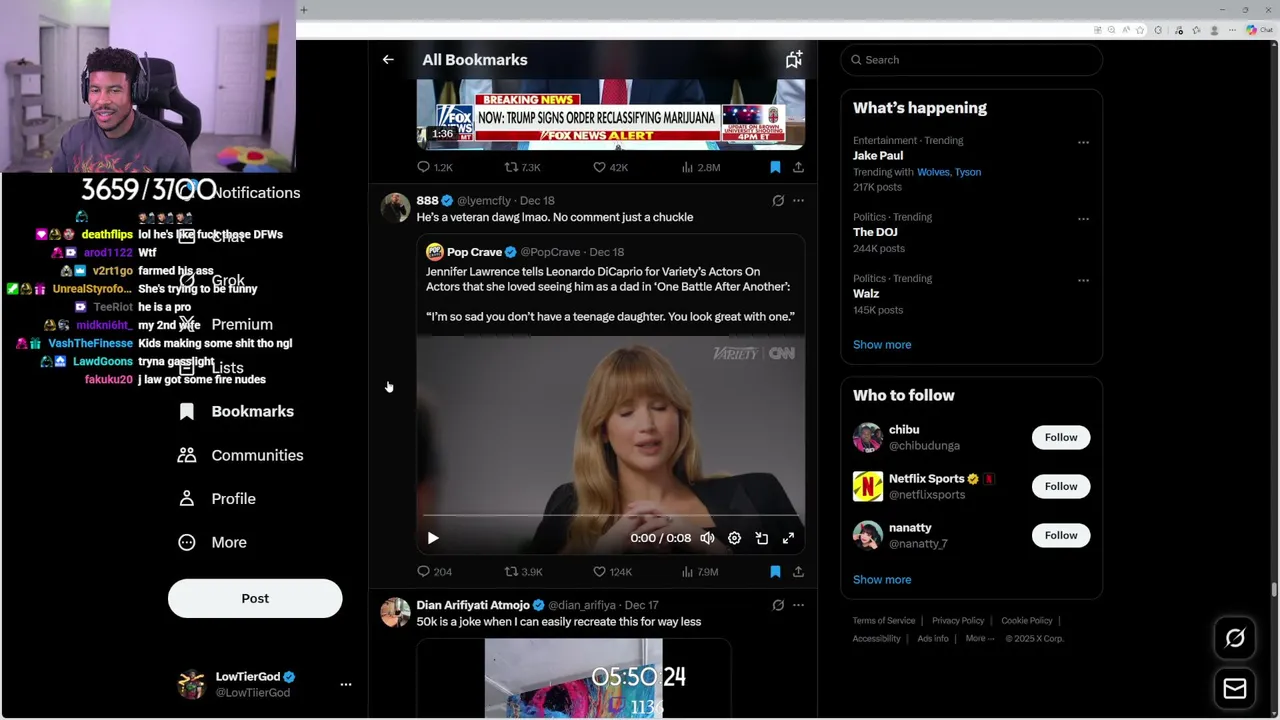Open Grok icon on Dian Arifiyati's post
Screen dimensions: 1280x720
(778, 605)
